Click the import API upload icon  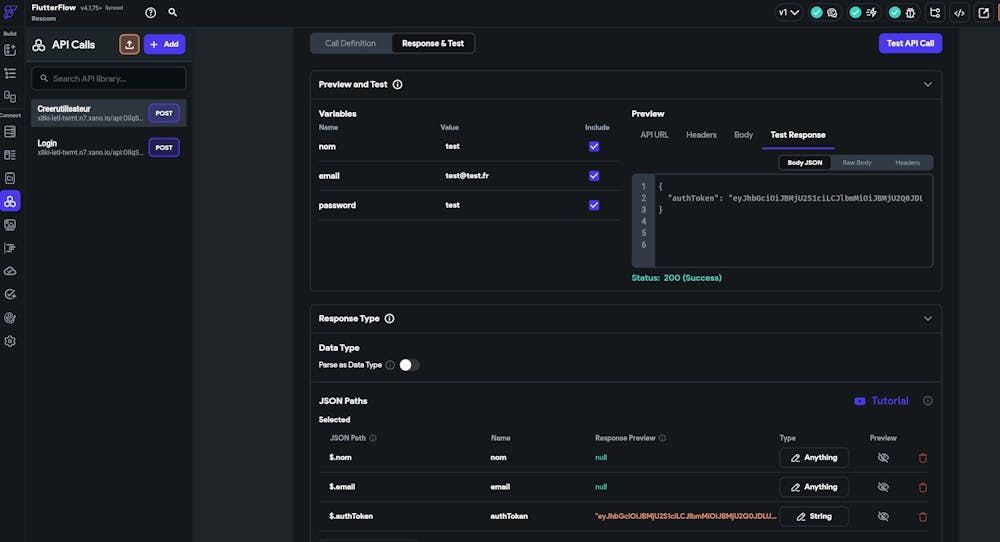129,44
